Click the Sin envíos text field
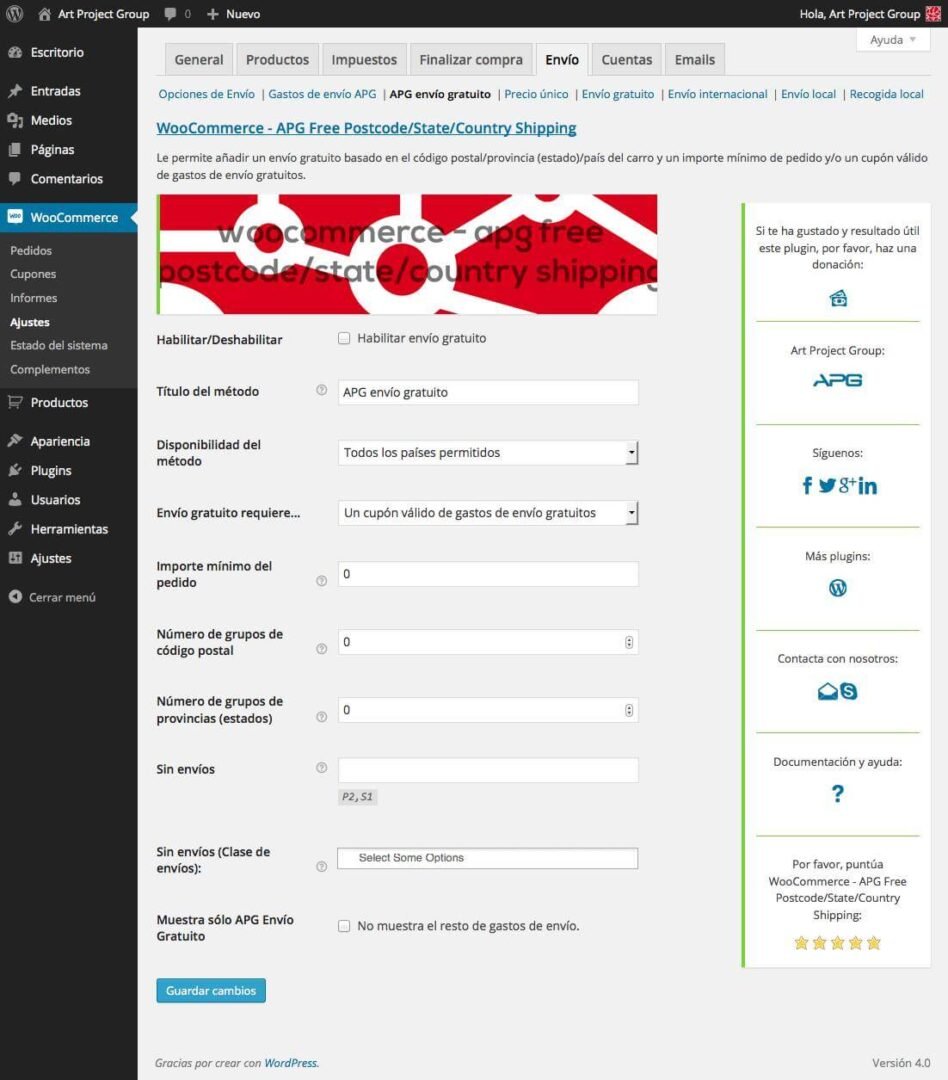This screenshot has width=948, height=1080. pyautogui.click(x=488, y=770)
